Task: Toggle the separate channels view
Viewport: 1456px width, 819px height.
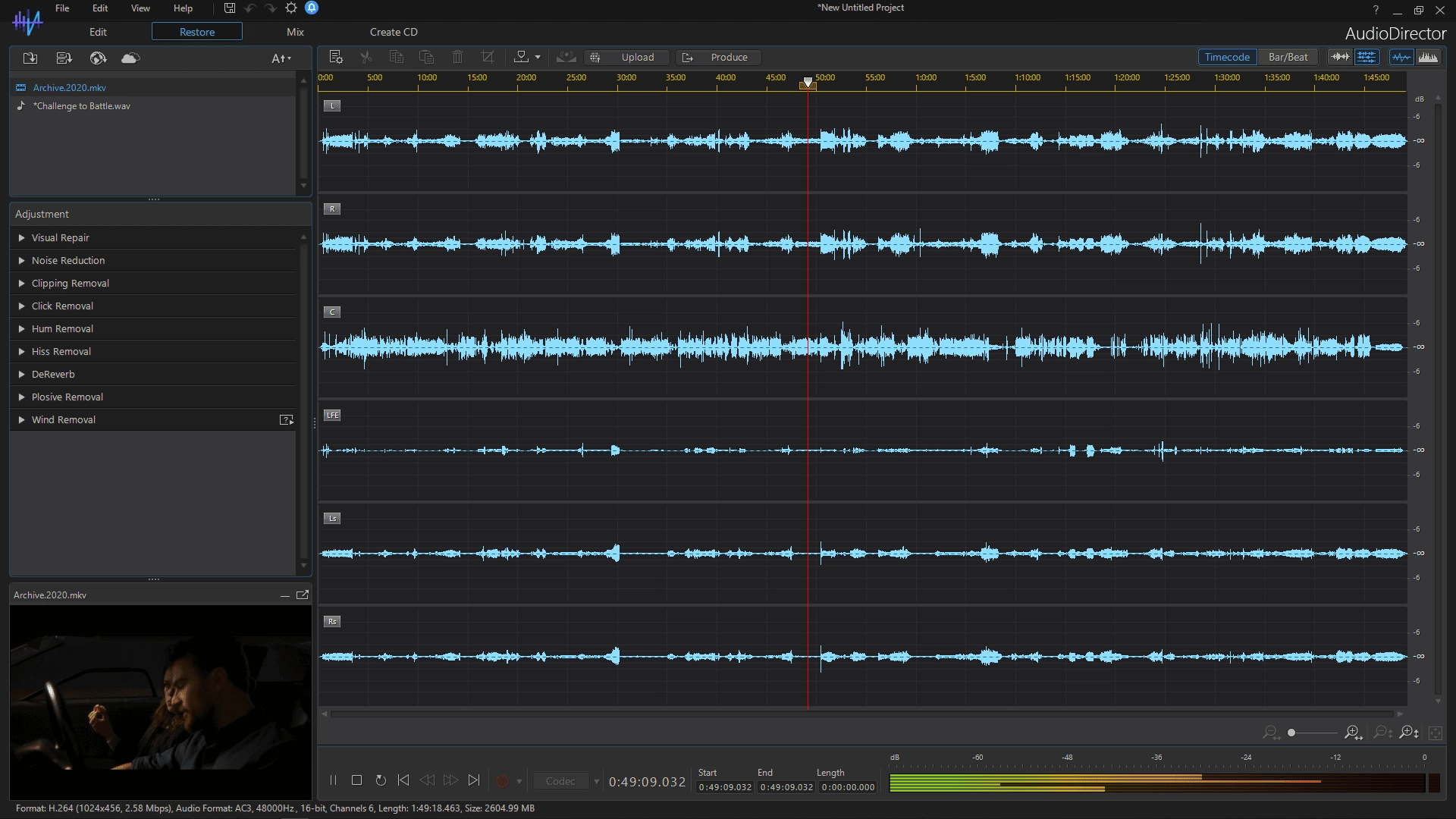Action: tap(1367, 58)
